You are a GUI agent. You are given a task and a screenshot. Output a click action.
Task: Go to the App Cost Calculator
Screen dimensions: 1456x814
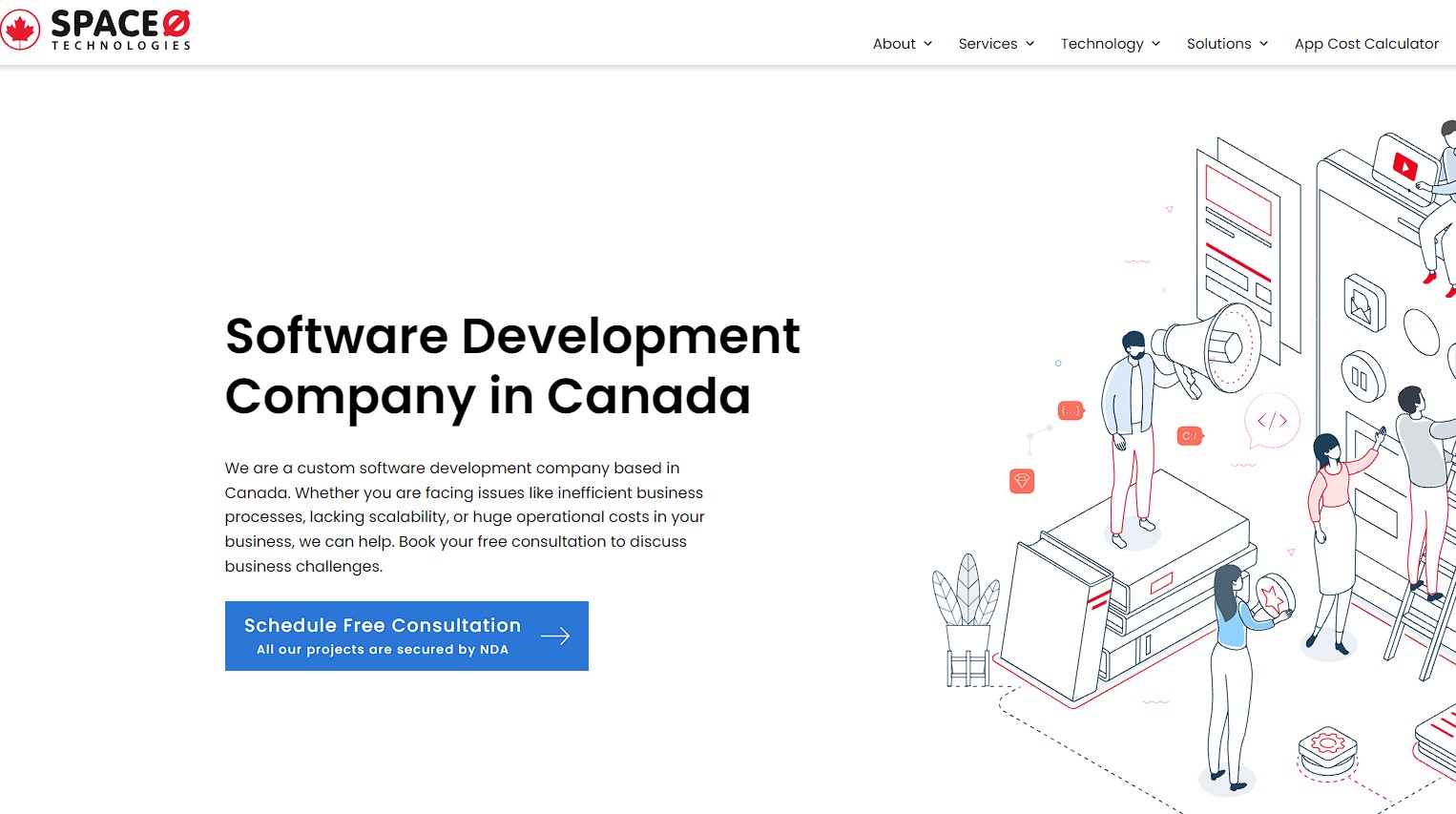tap(1366, 44)
